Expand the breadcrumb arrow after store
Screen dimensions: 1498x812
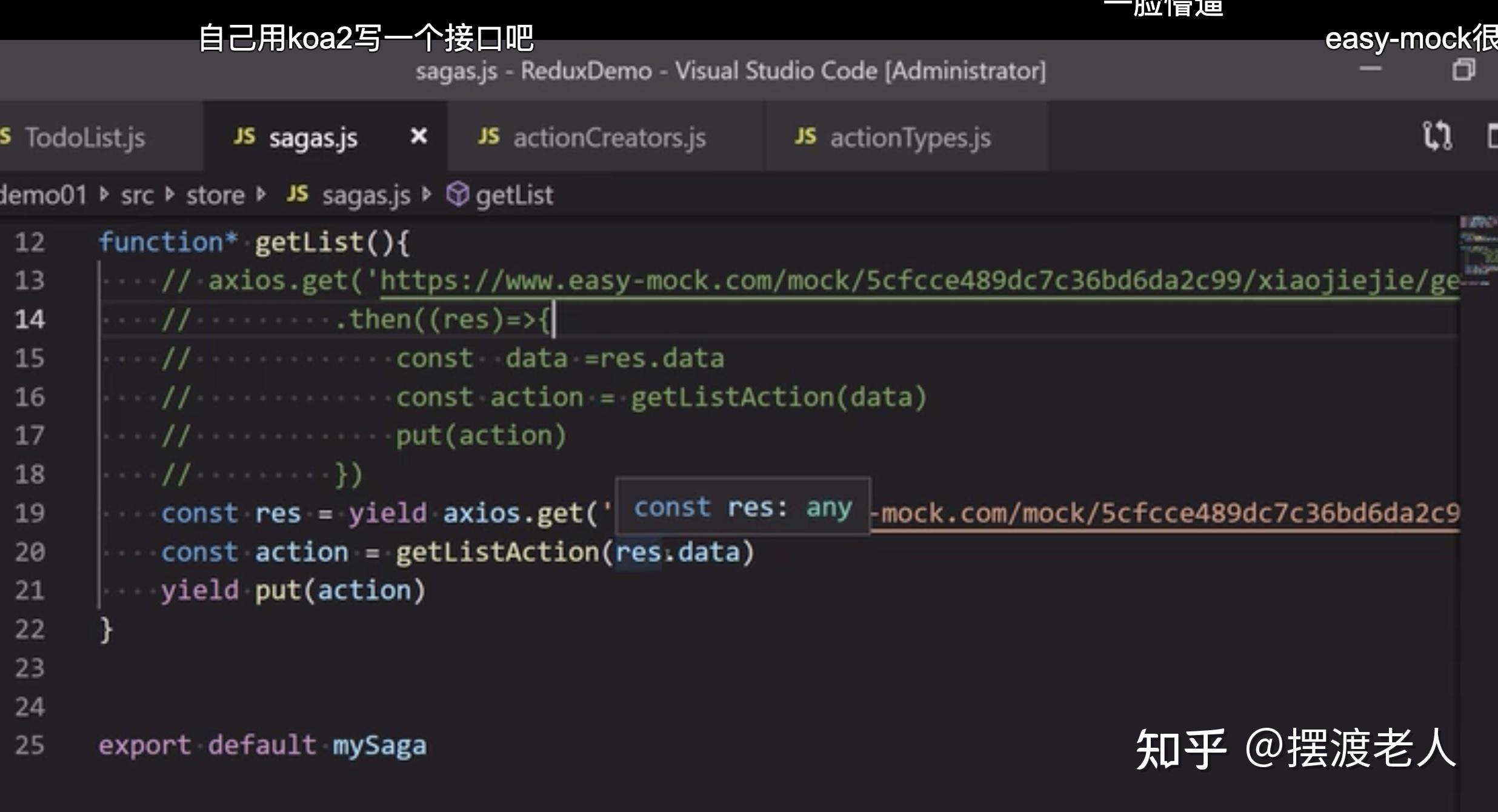coord(261,195)
